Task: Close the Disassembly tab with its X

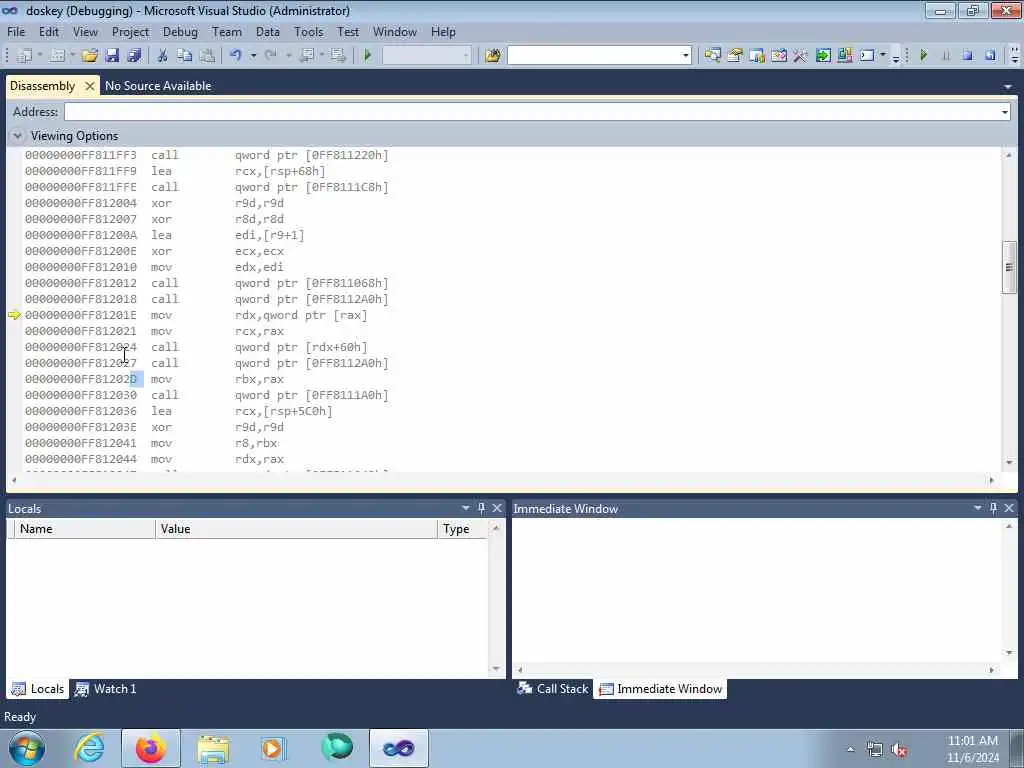Action: (89, 86)
